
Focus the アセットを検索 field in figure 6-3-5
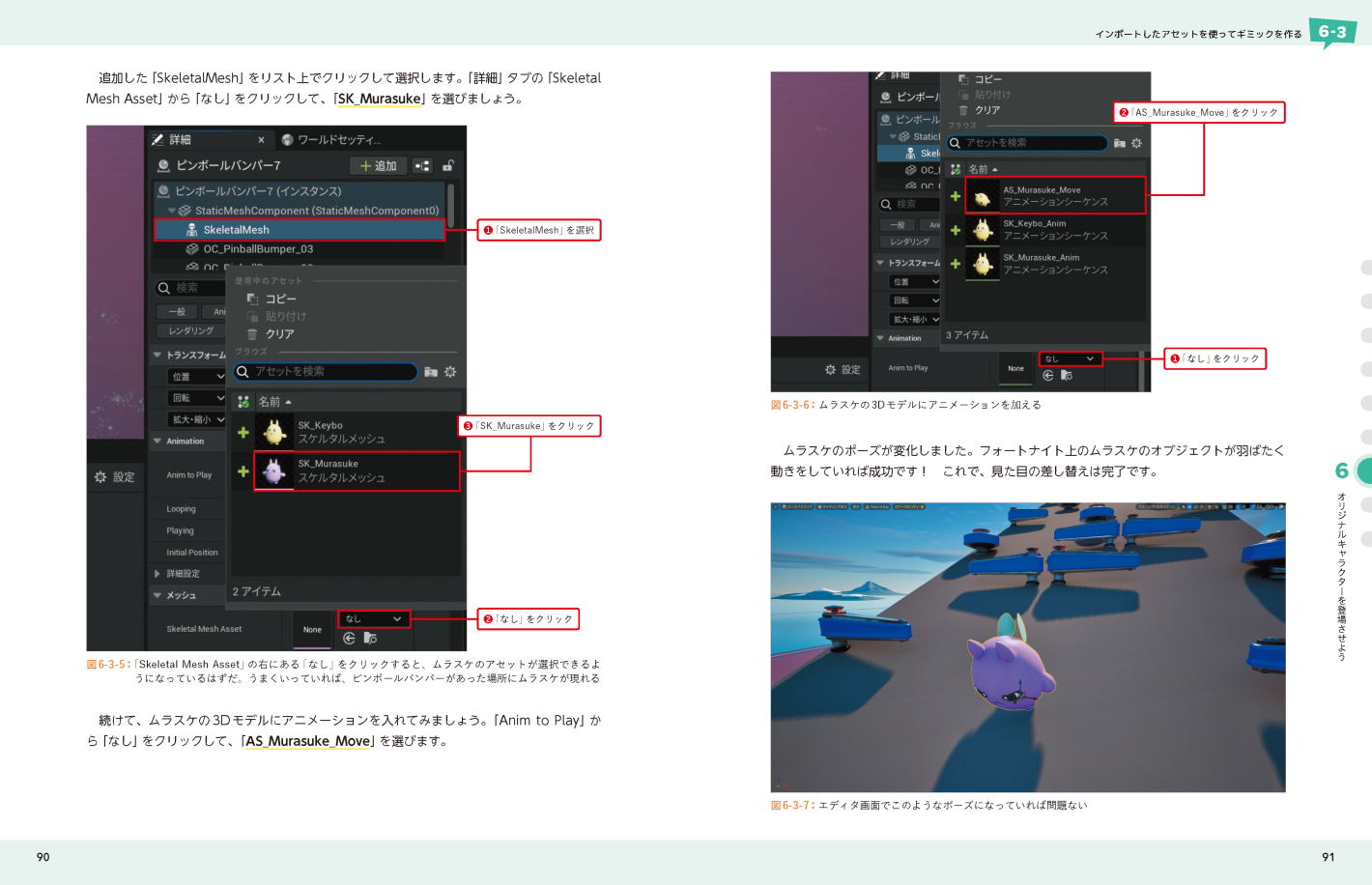click(326, 372)
